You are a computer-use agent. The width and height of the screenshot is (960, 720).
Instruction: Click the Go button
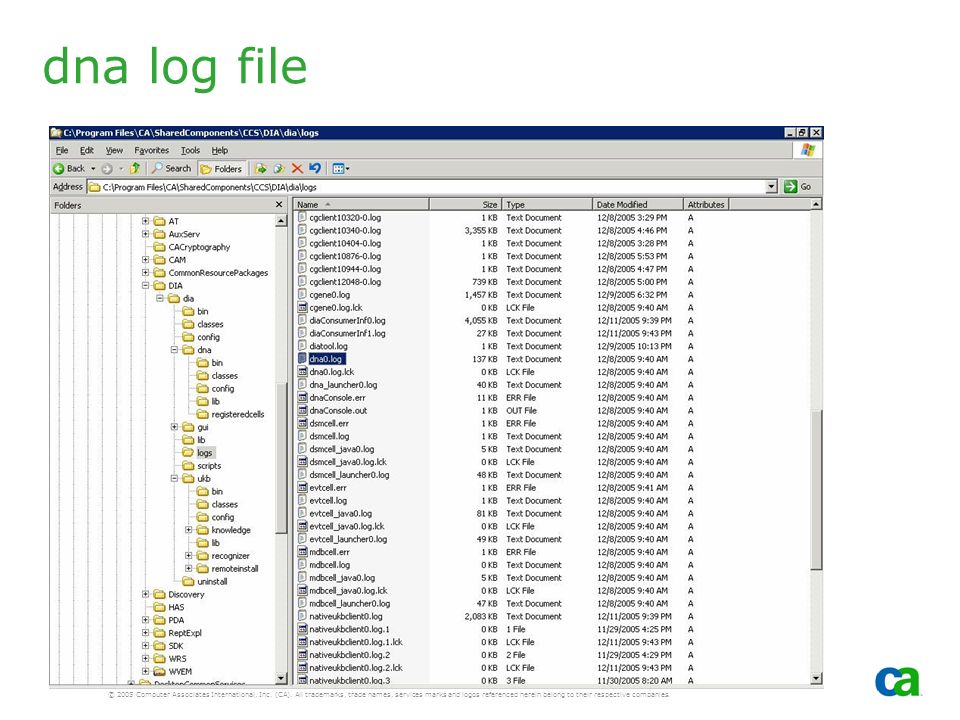pyautogui.click(x=798, y=187)
